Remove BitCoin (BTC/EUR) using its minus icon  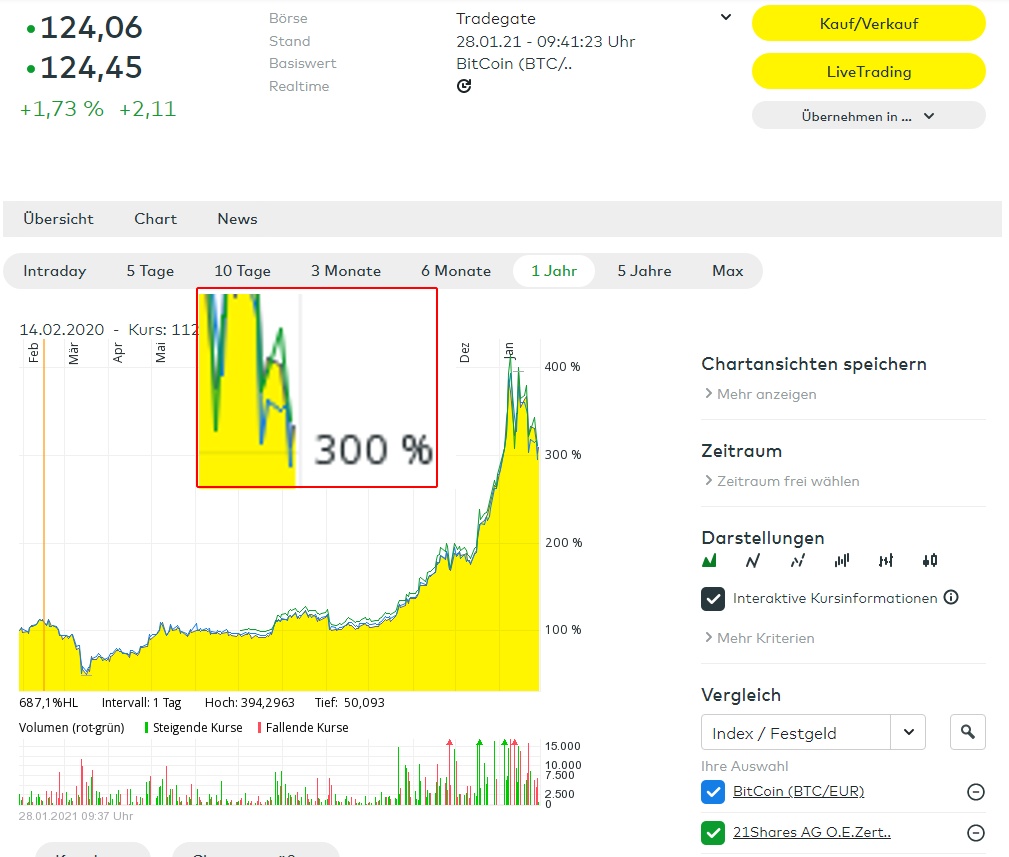pyautogui.click(x=974, y=791)
